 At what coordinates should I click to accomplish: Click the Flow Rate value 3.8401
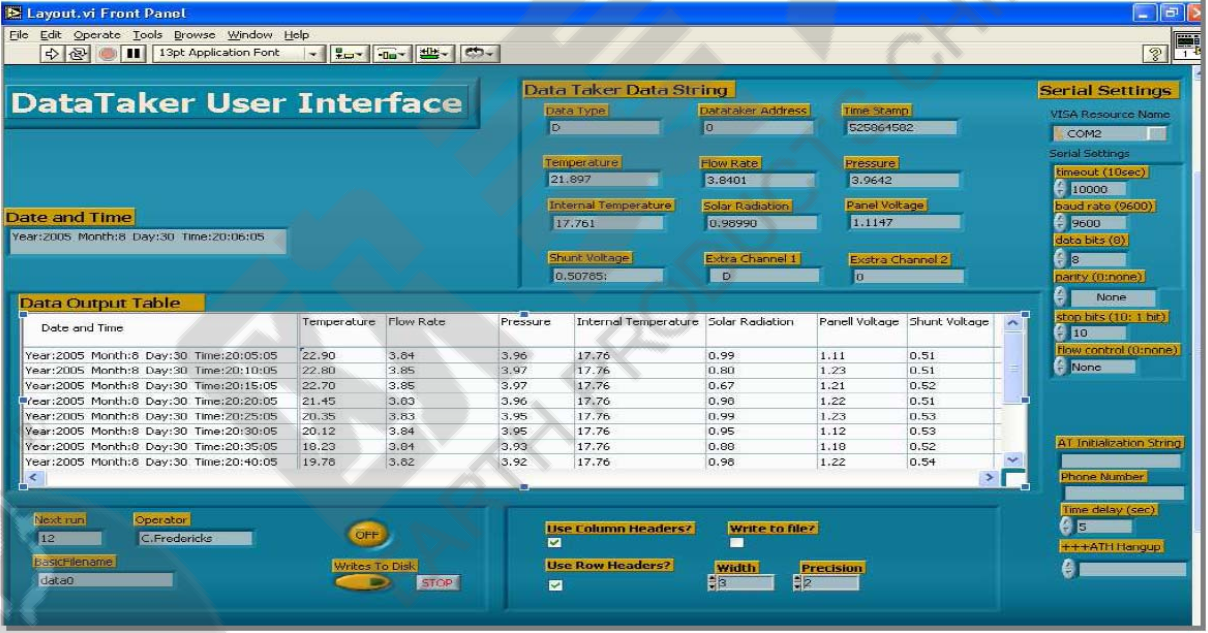tap(758, 180)
